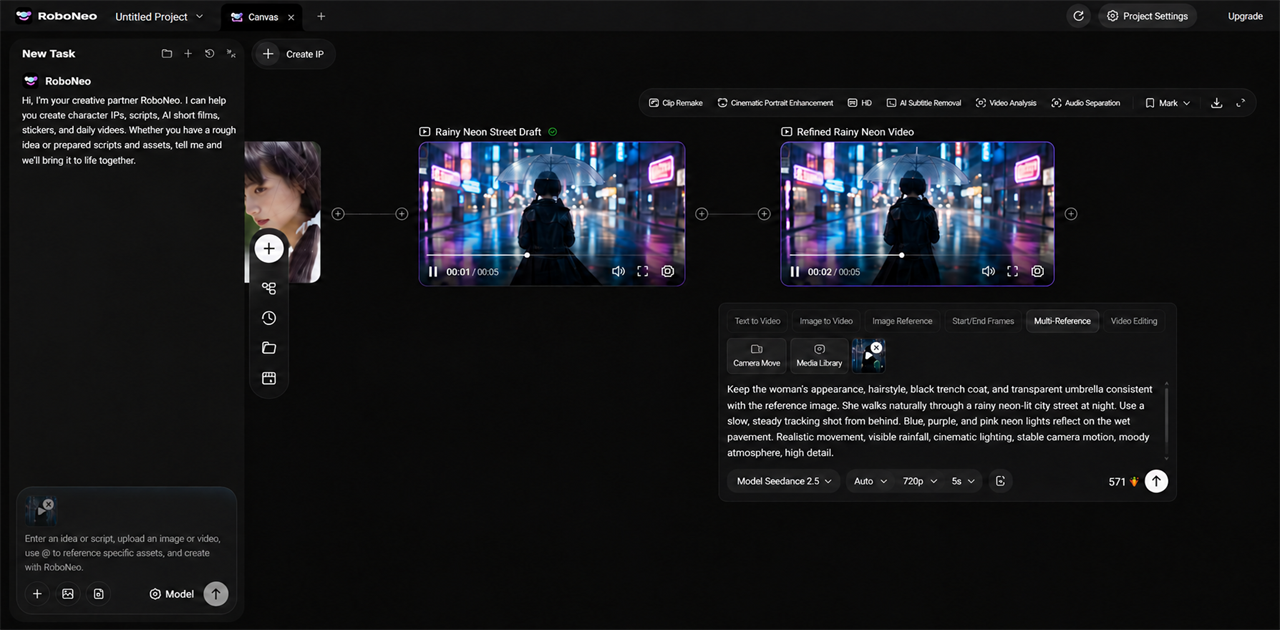This screenshot has height=630, width=1280.
Task: Switch to Image to Video tab
Action: tap(826, 321)
